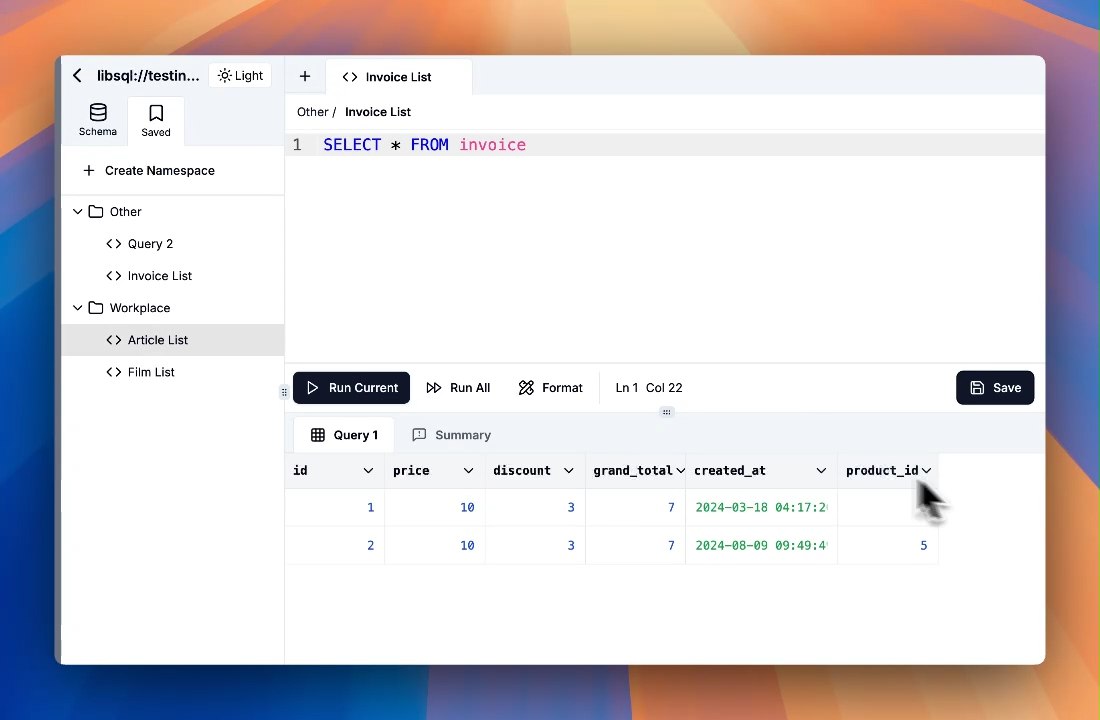Select the price cell in row 1

(x=435, y=507)
